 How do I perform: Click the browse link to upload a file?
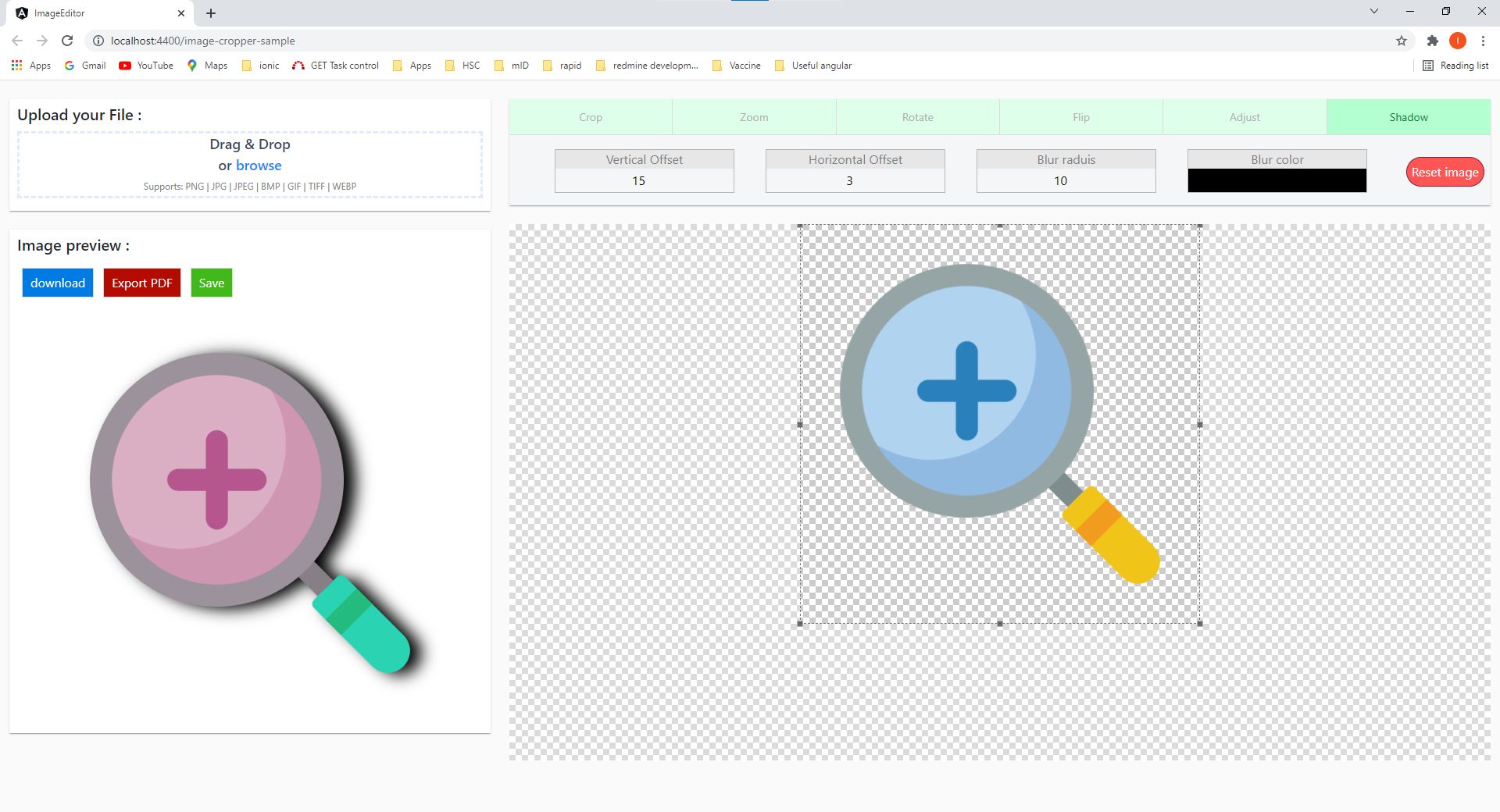259,166
